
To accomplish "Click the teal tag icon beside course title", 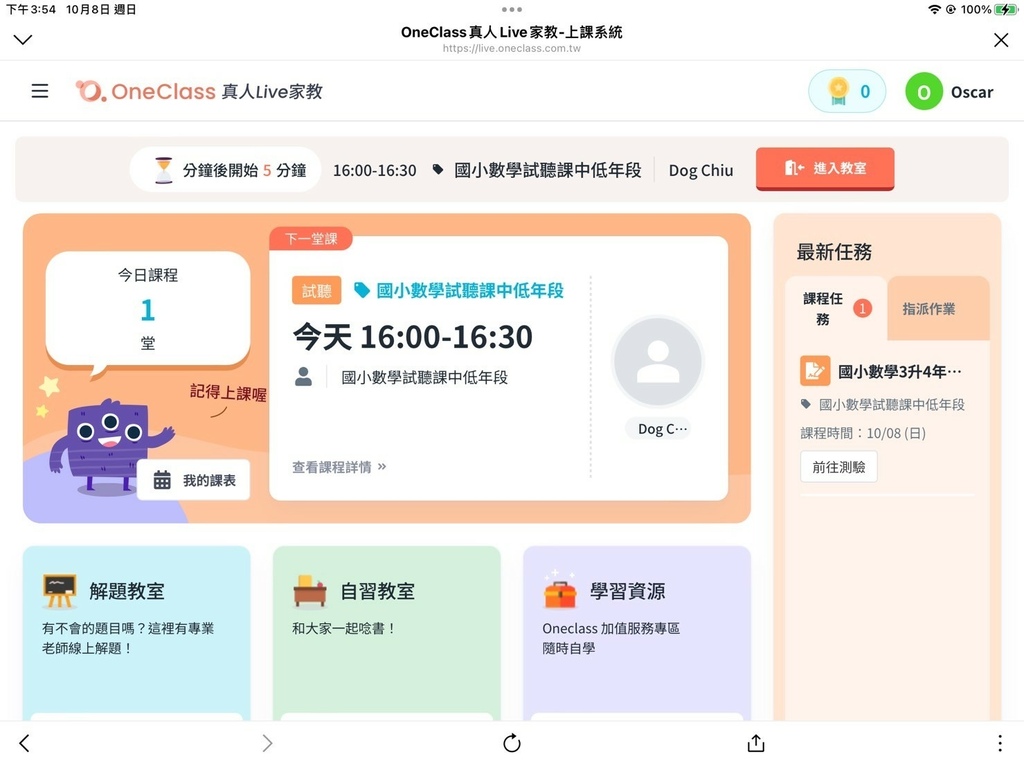I will (362, 290).
